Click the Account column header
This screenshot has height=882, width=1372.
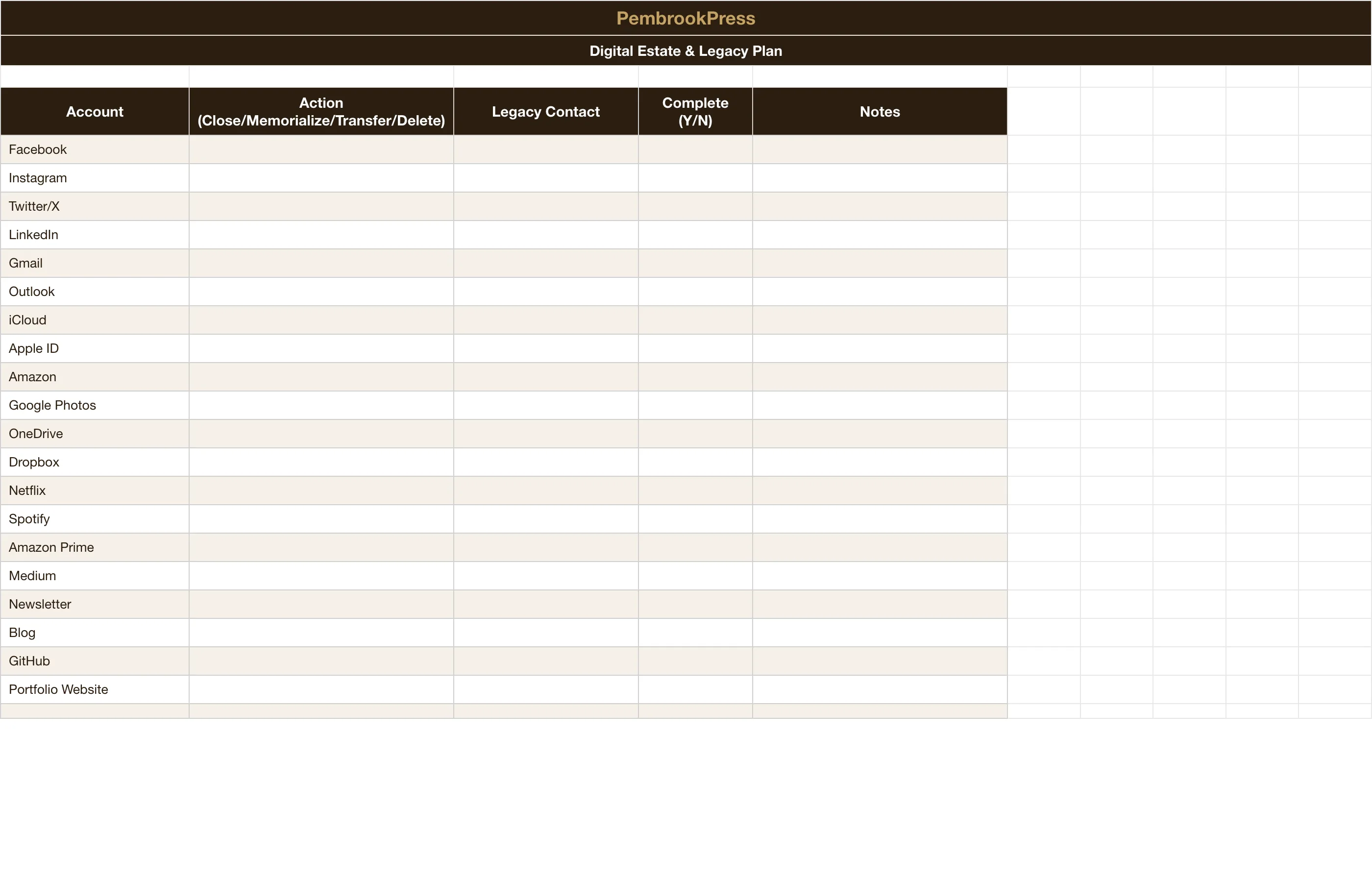pos(95,112)
